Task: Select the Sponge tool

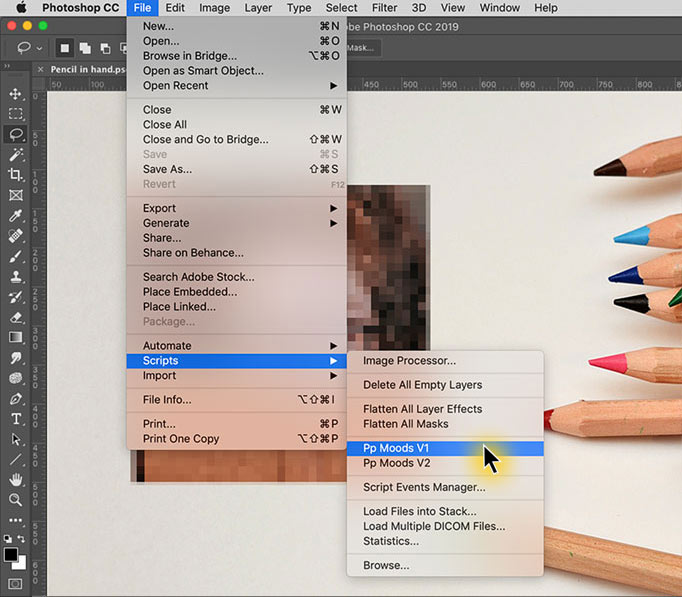Action: click(x=16, y=378)
